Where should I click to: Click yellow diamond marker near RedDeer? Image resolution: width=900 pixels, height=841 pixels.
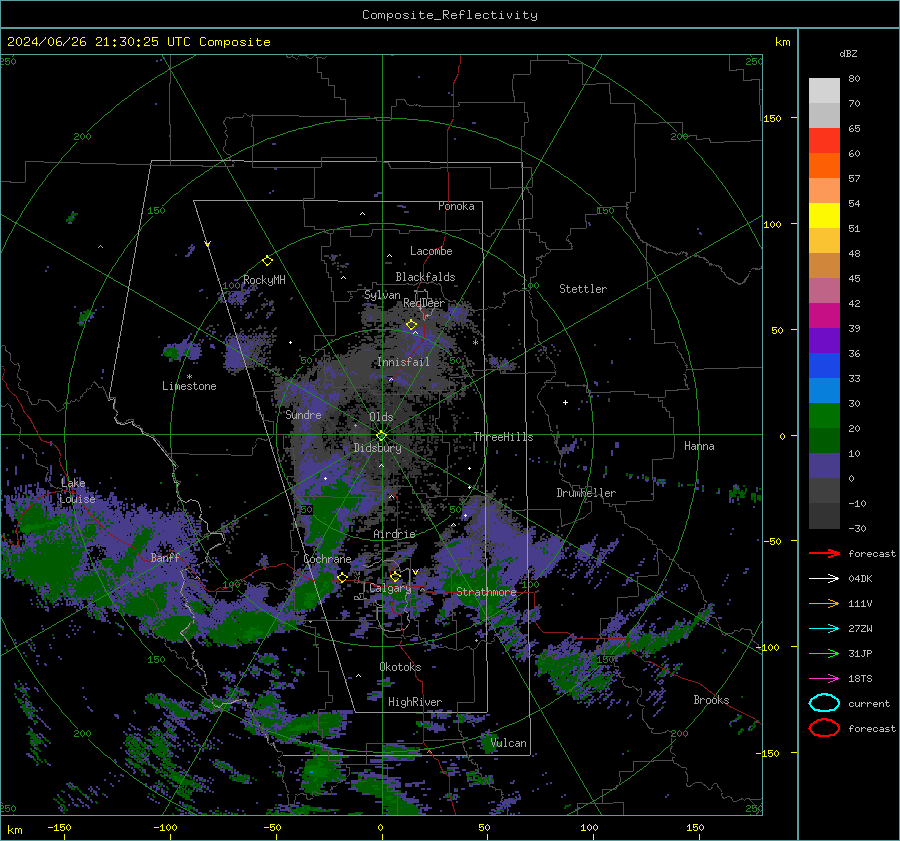tap(411, 325)
